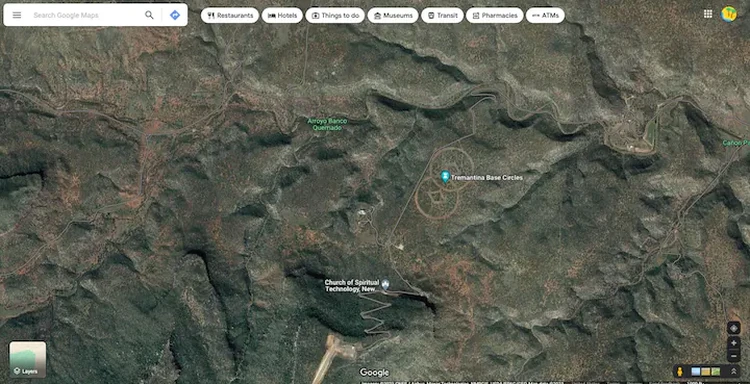Pick up the Street View pegman
Screen dimensions: 750x384
(x=680, y=372)
